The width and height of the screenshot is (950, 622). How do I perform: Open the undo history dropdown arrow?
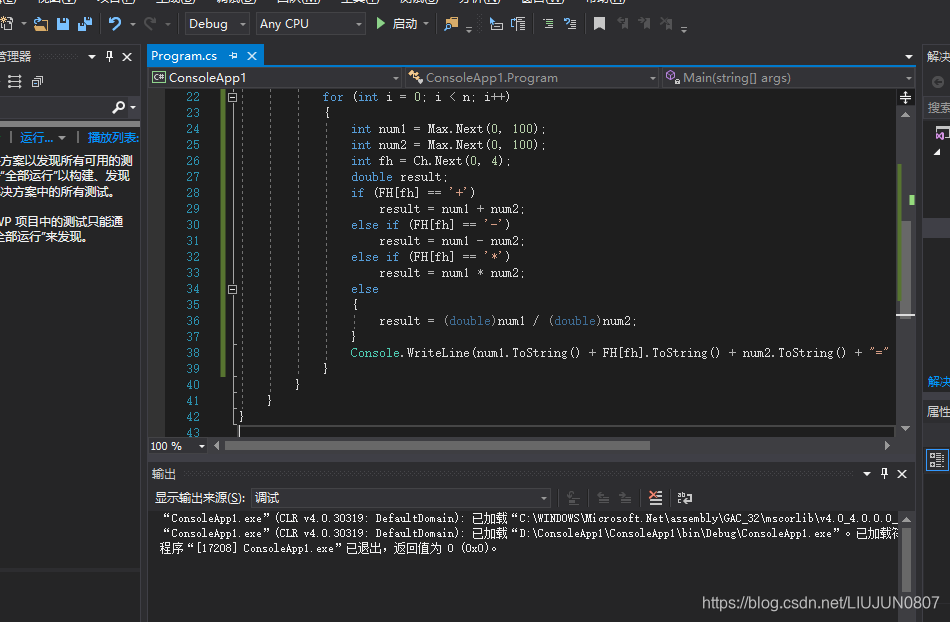pyautogui.click(x=133, y=24)
